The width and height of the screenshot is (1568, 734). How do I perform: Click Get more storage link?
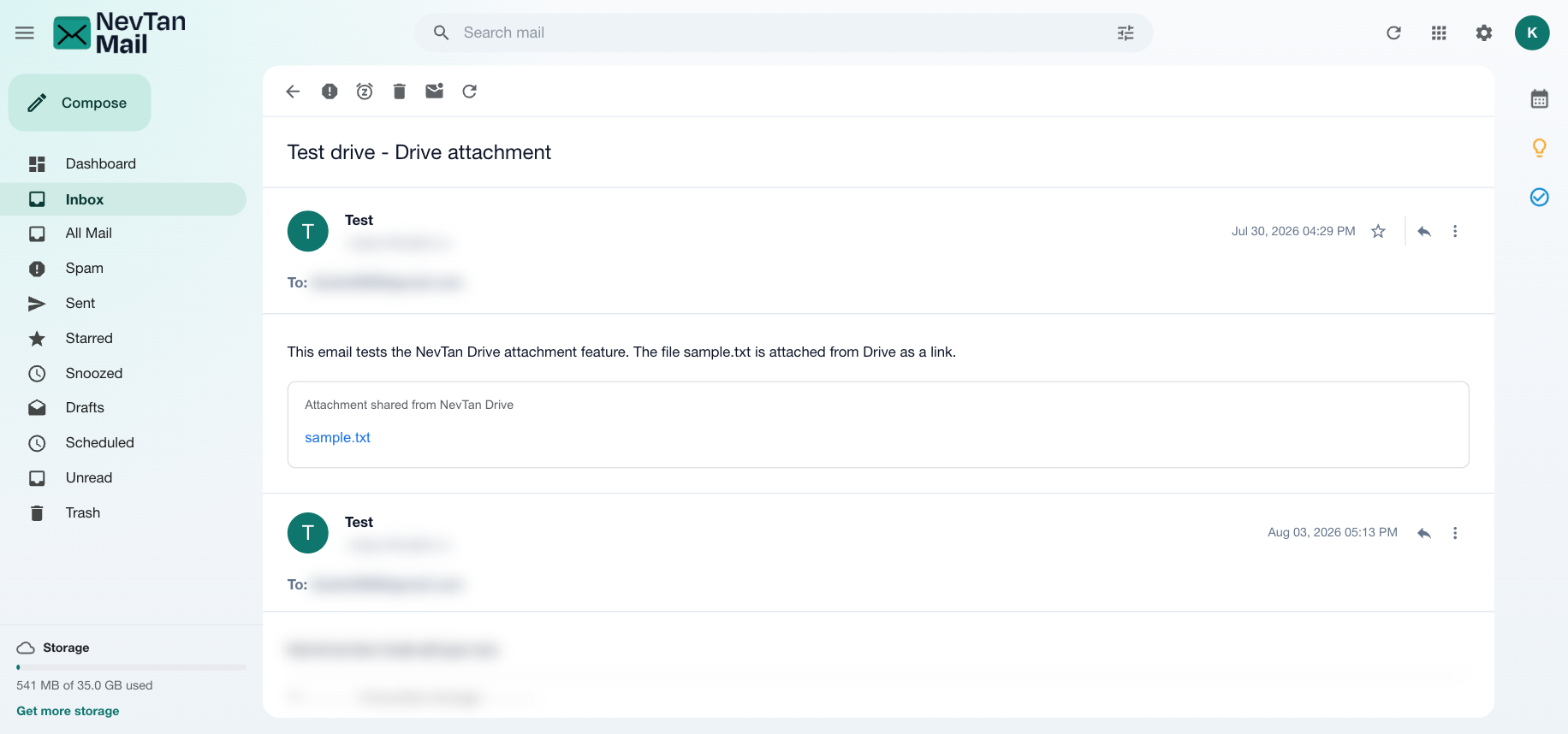click(x=68, y=711)
